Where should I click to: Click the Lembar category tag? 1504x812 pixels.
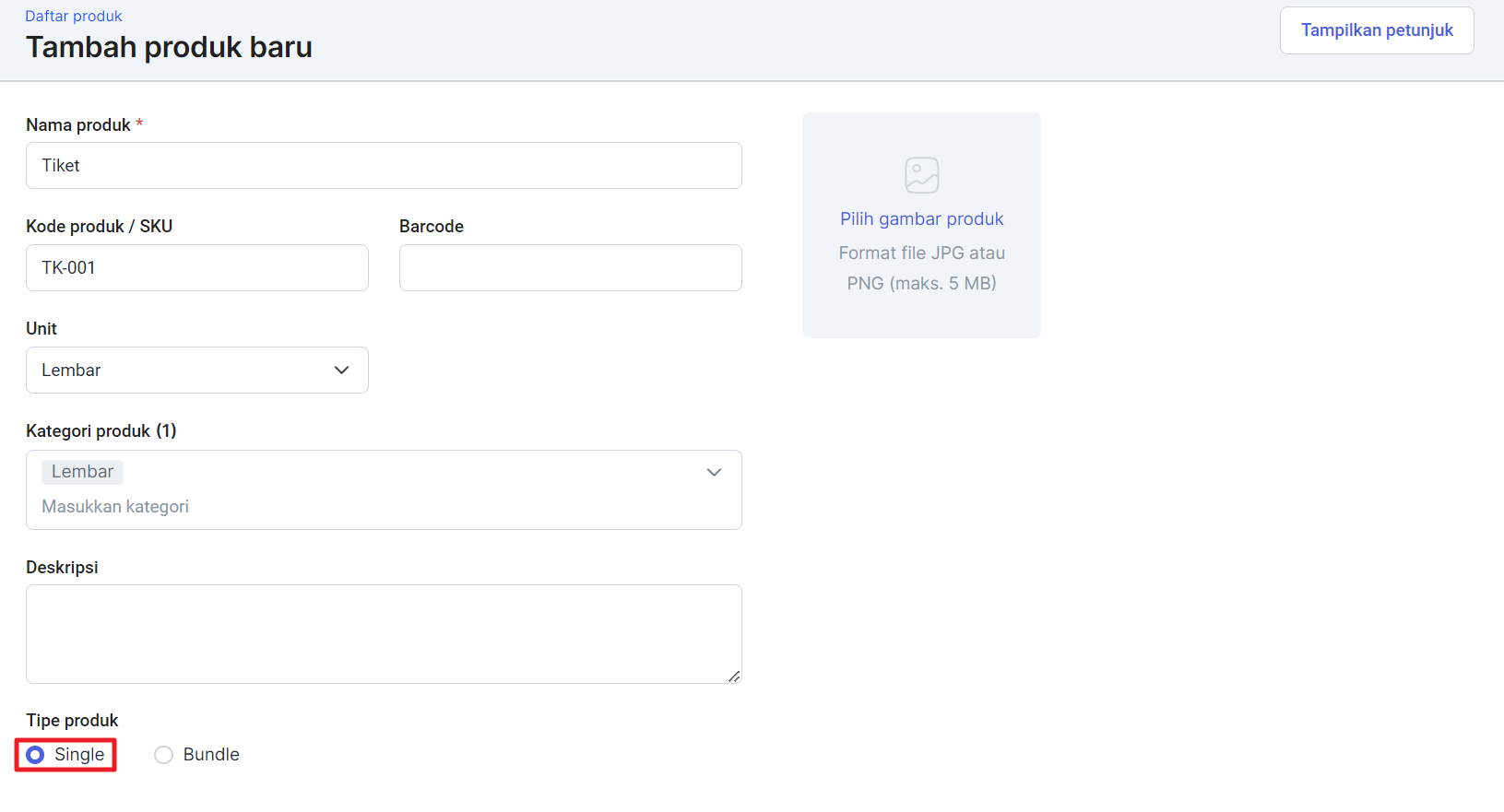82,472
